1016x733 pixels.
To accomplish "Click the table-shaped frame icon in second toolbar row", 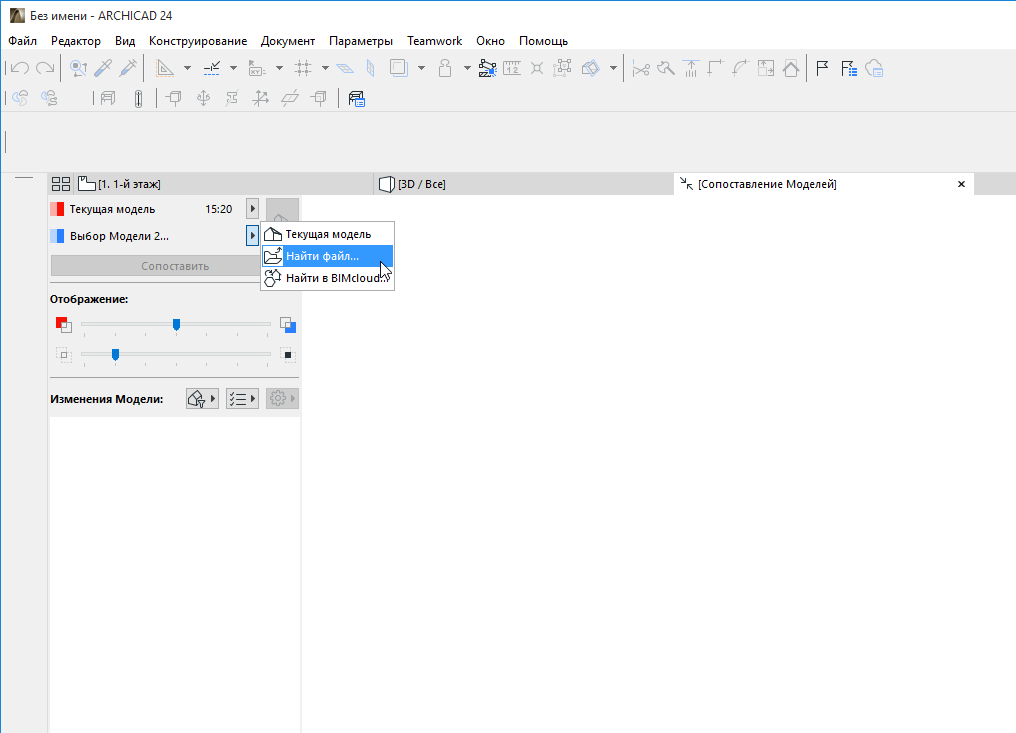I will click(108, 98).
